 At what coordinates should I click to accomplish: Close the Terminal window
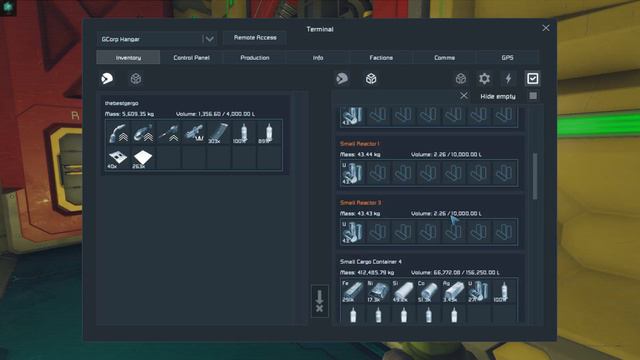coord(546,28)
